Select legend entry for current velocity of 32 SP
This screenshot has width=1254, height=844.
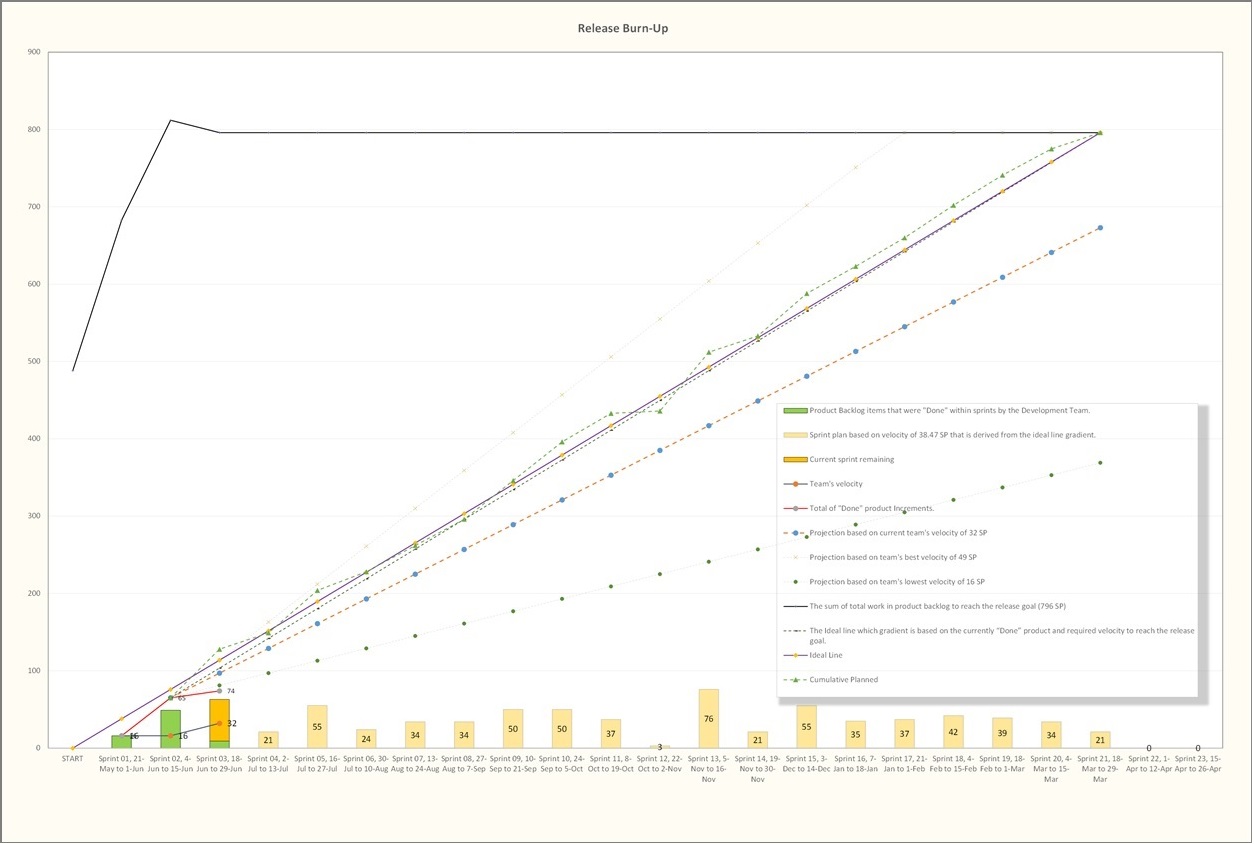coord(900,533)
